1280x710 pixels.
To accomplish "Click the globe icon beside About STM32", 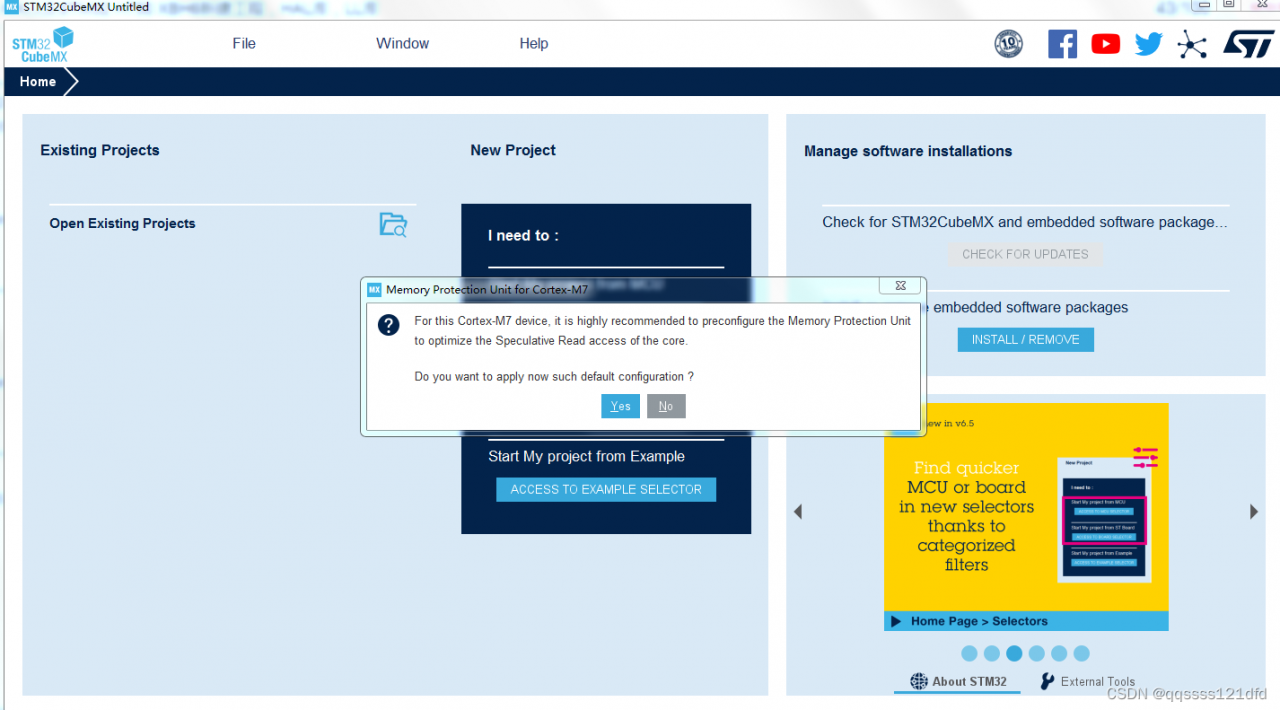I will click(919, 681).
